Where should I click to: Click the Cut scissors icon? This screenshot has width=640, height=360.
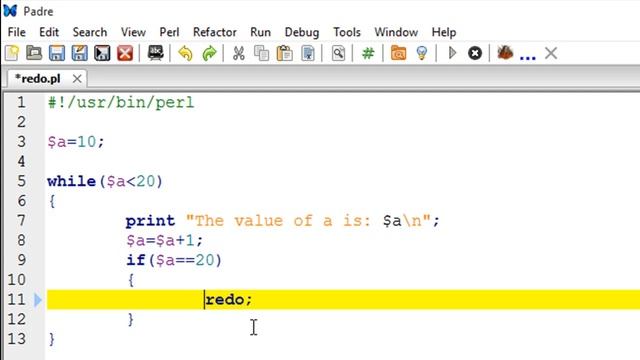(239, 53)
